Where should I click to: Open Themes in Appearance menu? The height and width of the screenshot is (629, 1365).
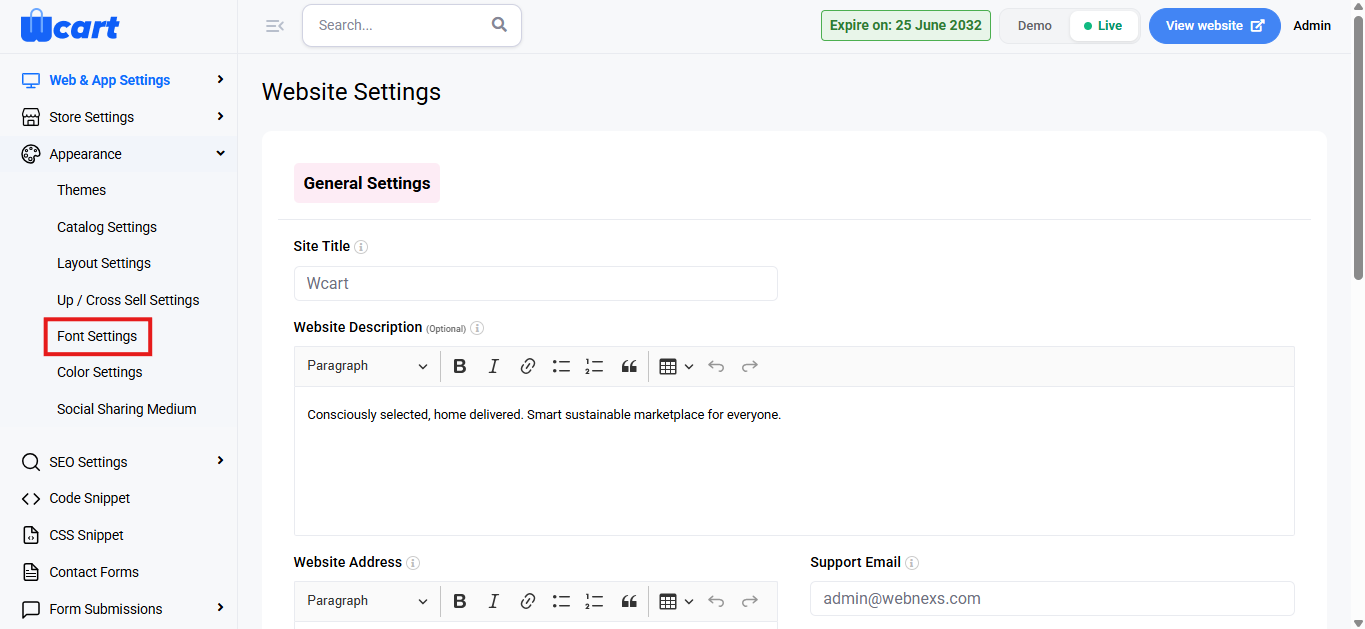coord(81,190)
